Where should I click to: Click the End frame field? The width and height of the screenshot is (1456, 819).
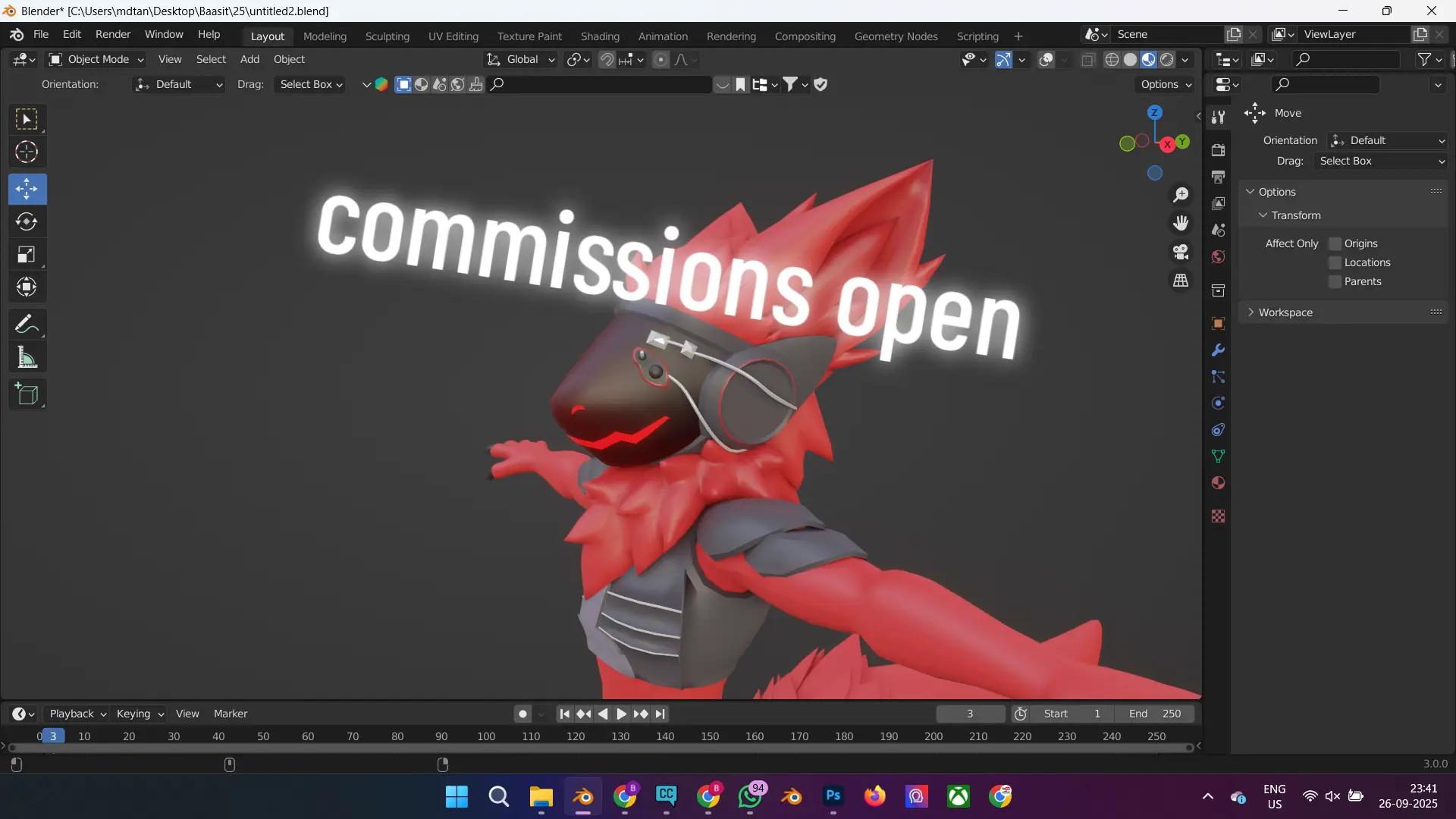point(1155,714)
